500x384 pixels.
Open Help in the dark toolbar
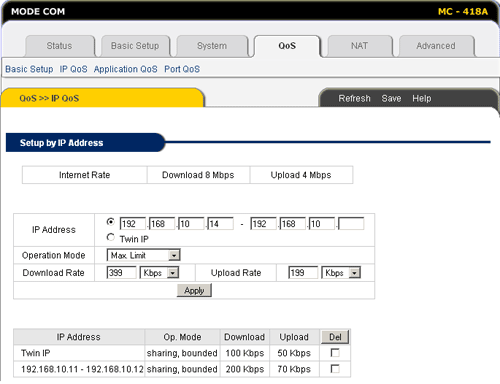coord(422,98)
